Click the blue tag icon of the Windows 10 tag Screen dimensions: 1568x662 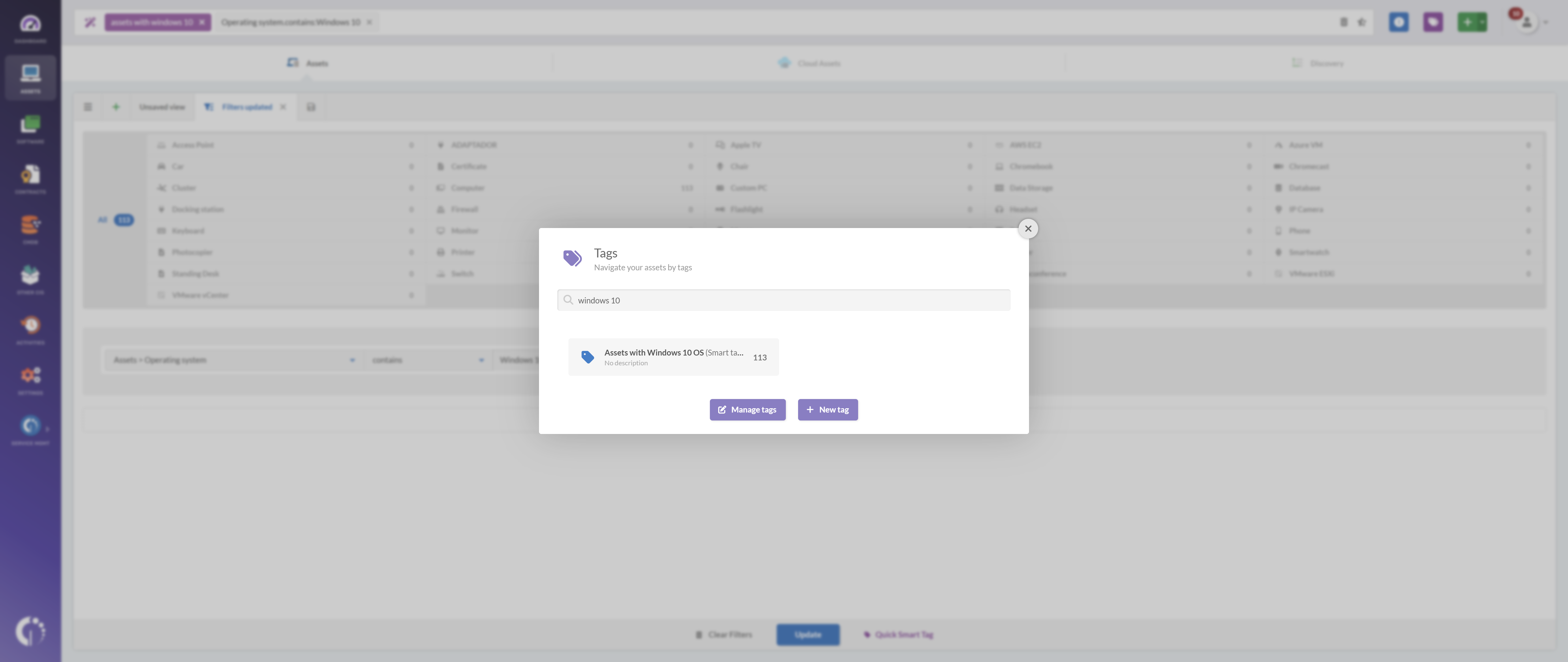point(587,357)
